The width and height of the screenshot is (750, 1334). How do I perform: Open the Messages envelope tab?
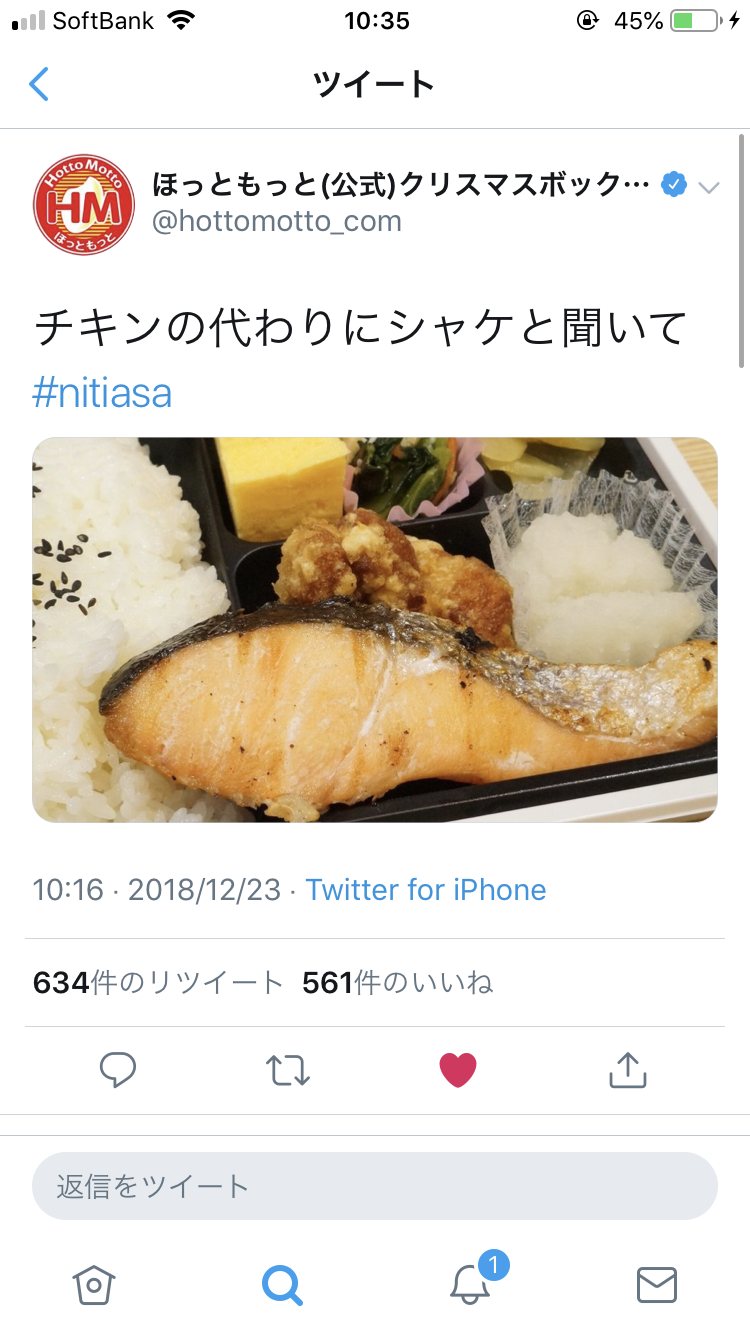coord(657,1284)
